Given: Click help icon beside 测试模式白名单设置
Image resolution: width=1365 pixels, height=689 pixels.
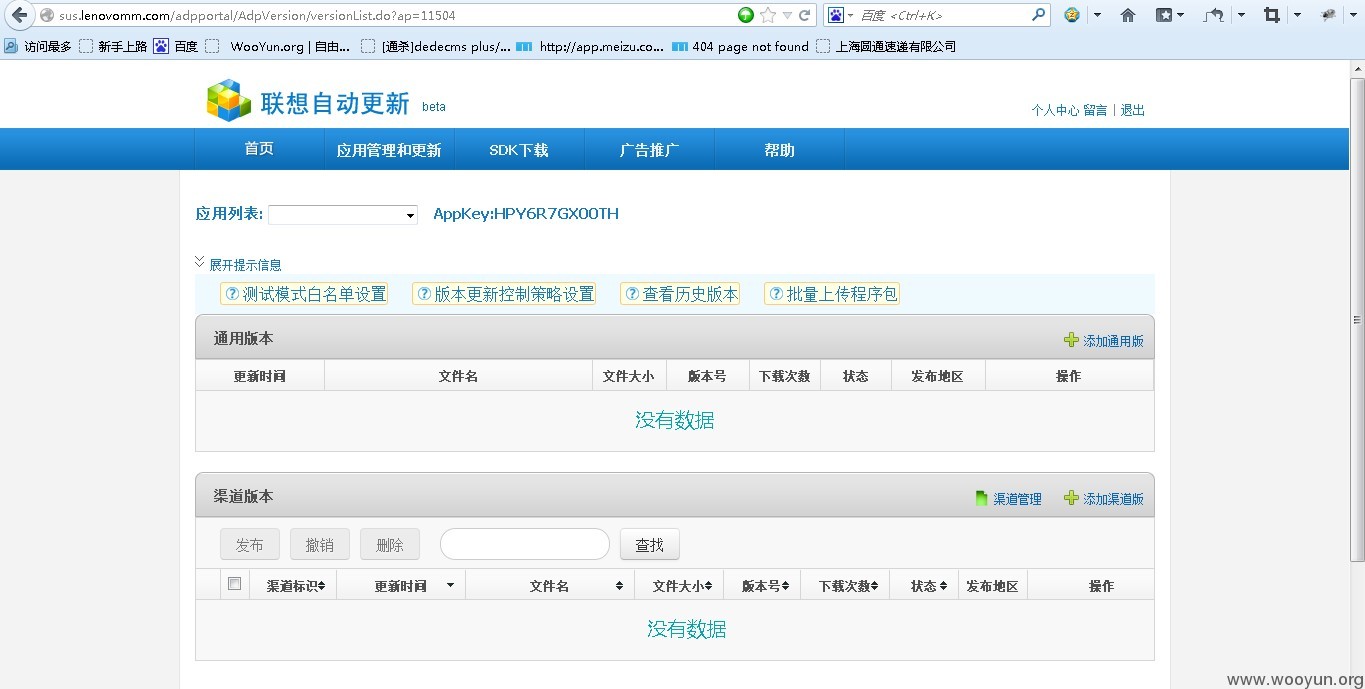Looking at the screenshot, I should 232,294.
